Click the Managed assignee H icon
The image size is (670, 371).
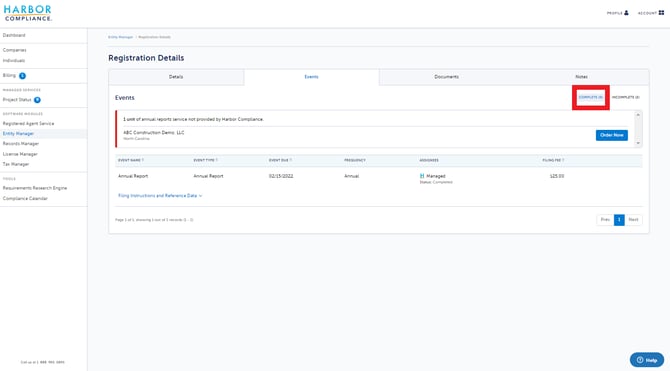click(x=422, y=176)
